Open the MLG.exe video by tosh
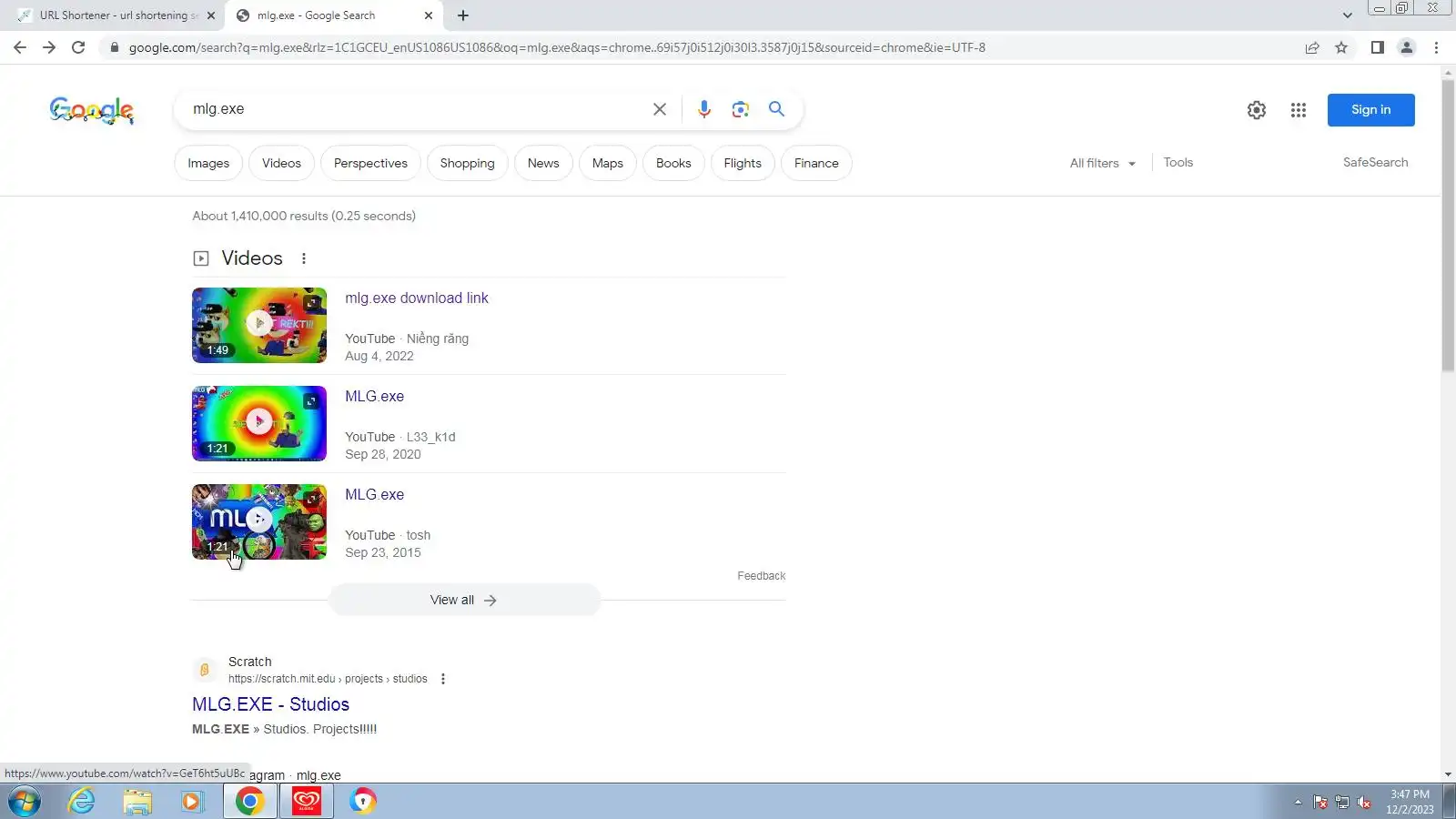 (x=374, y=494)
